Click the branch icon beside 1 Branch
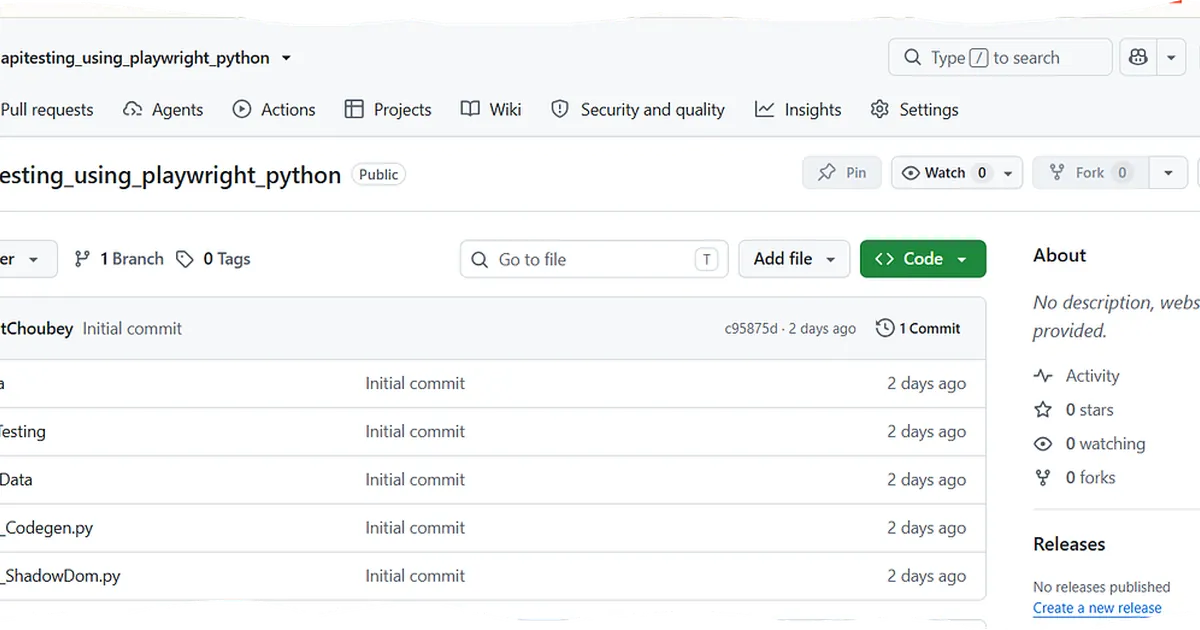 coord(82,259)
